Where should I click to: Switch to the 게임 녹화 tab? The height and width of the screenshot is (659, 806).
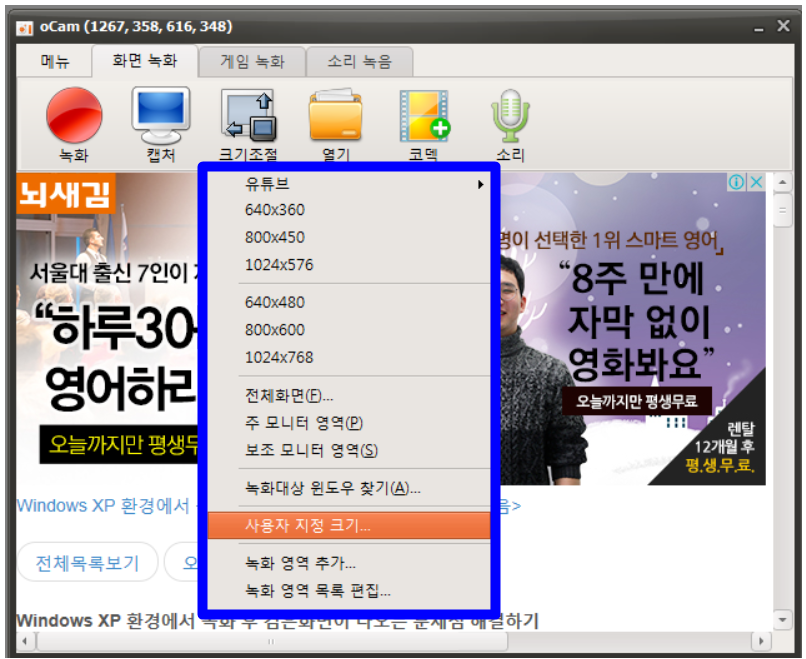252,62
